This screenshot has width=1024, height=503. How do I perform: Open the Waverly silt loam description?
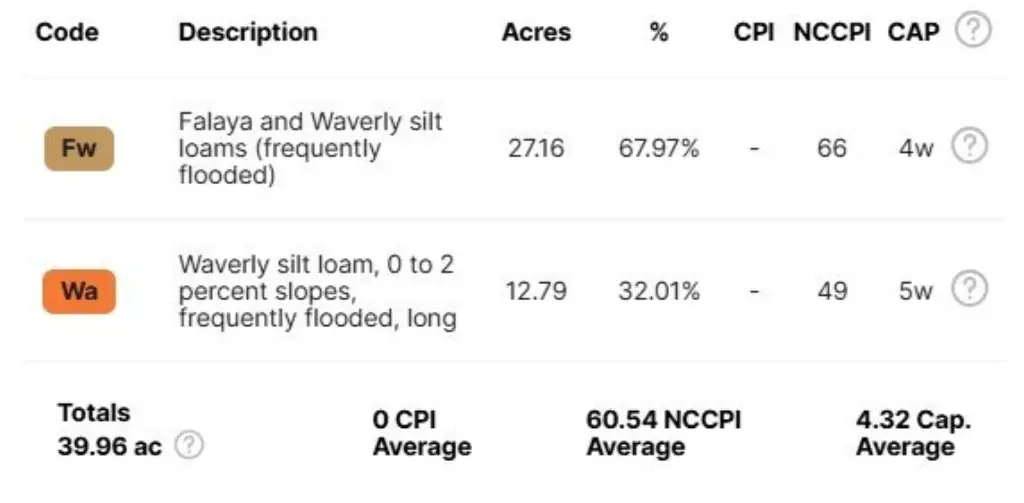tap(317, 292)
